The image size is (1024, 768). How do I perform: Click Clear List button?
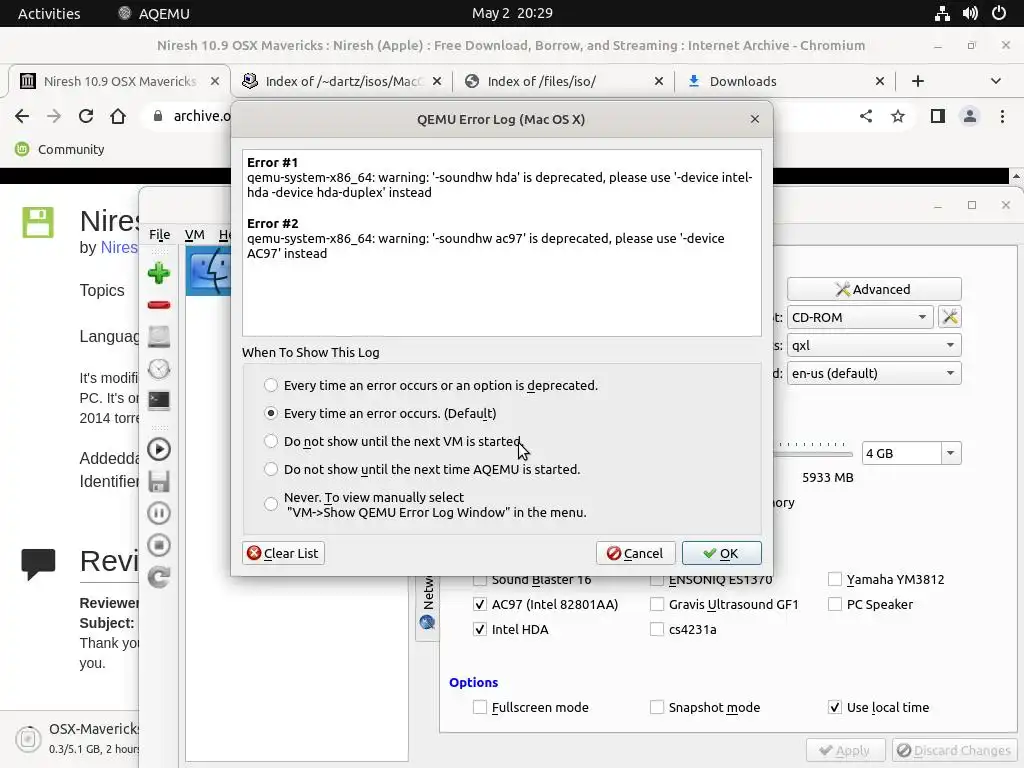[283, 553]
